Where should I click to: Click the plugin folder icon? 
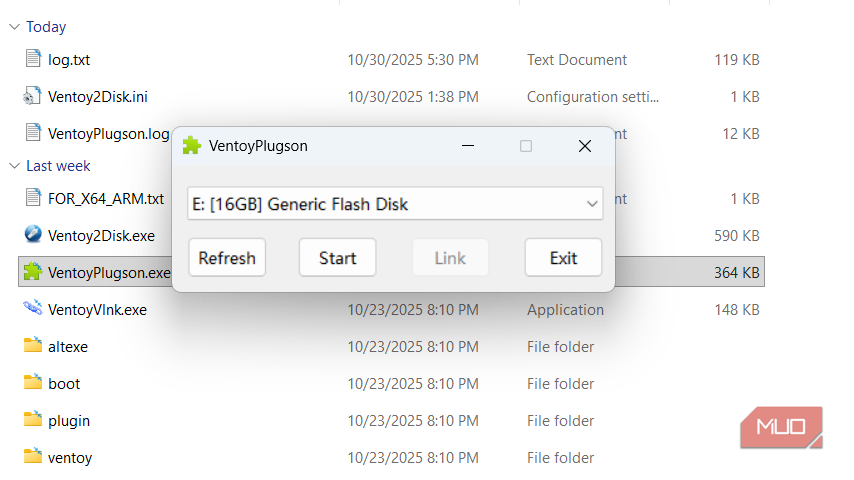tap(33, 419)
